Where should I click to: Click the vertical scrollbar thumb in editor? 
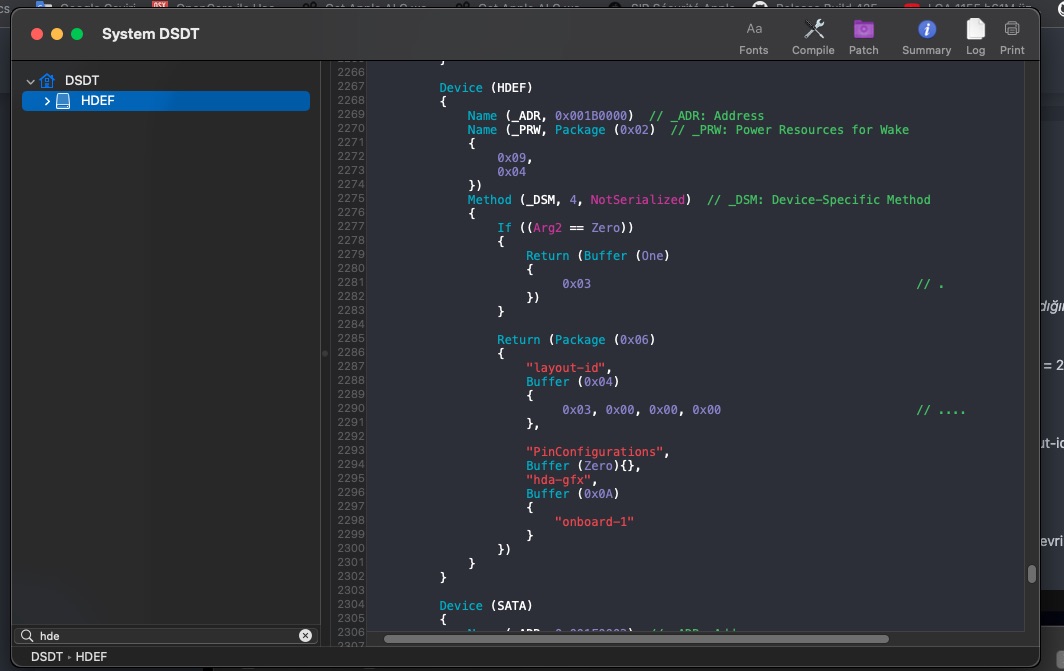click(x=1031, y=574)
